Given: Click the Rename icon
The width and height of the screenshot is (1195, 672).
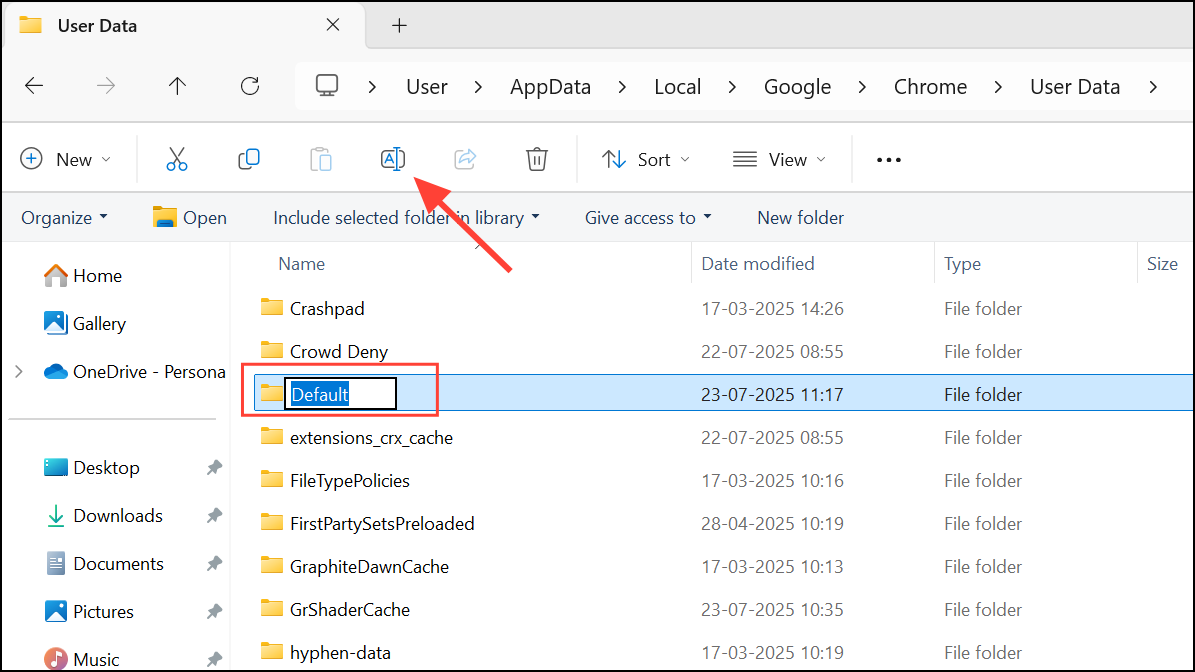Looking at the screenshot, I should 392,158.
